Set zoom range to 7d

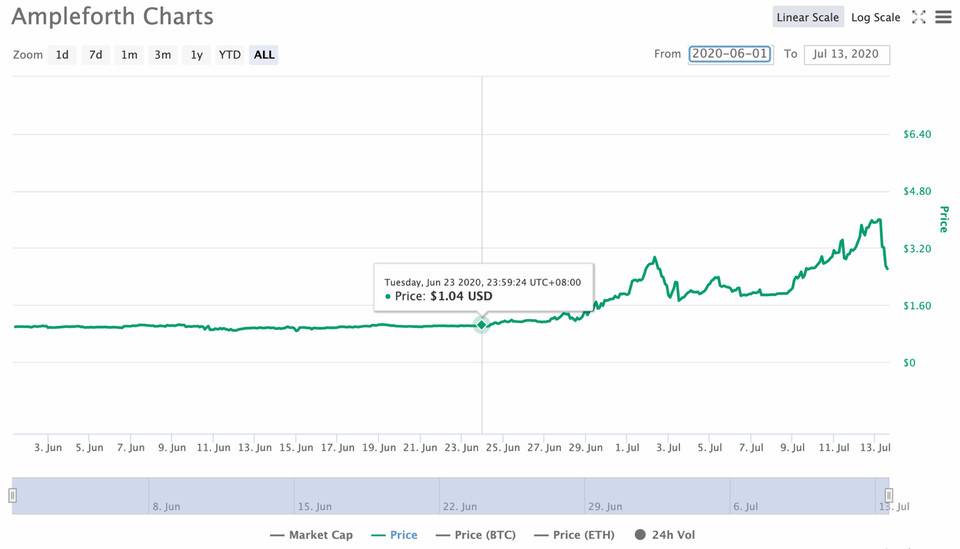95,55
